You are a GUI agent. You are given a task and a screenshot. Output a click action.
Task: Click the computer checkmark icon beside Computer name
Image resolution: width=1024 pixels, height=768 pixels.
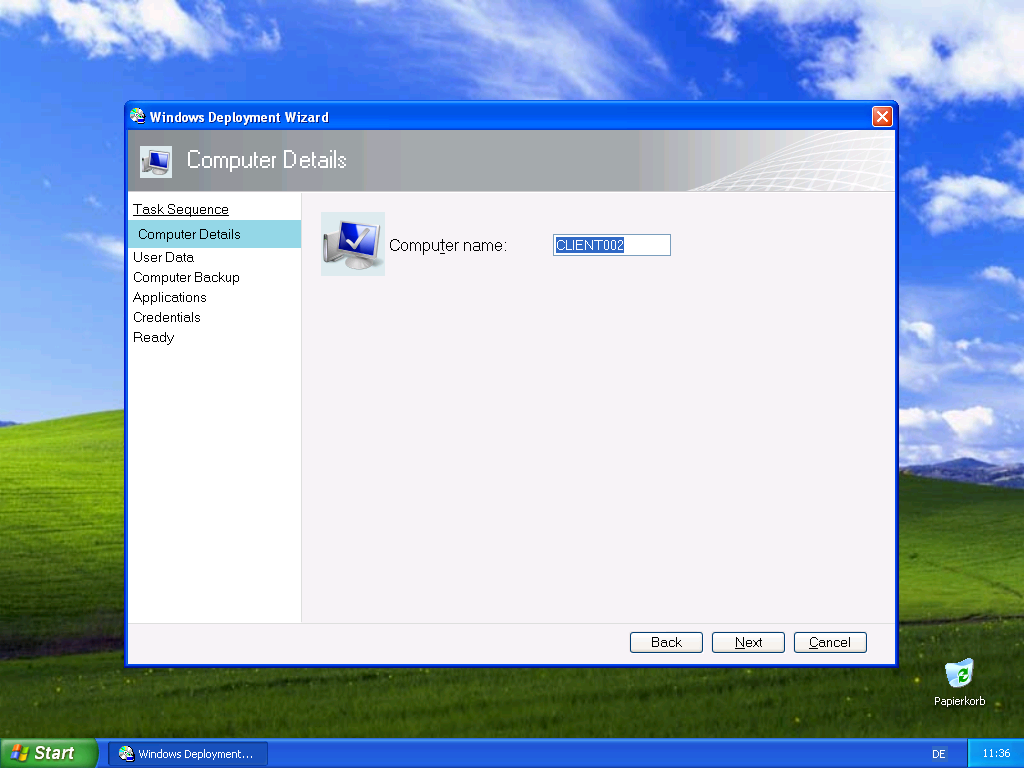click(x=353, y=244)
